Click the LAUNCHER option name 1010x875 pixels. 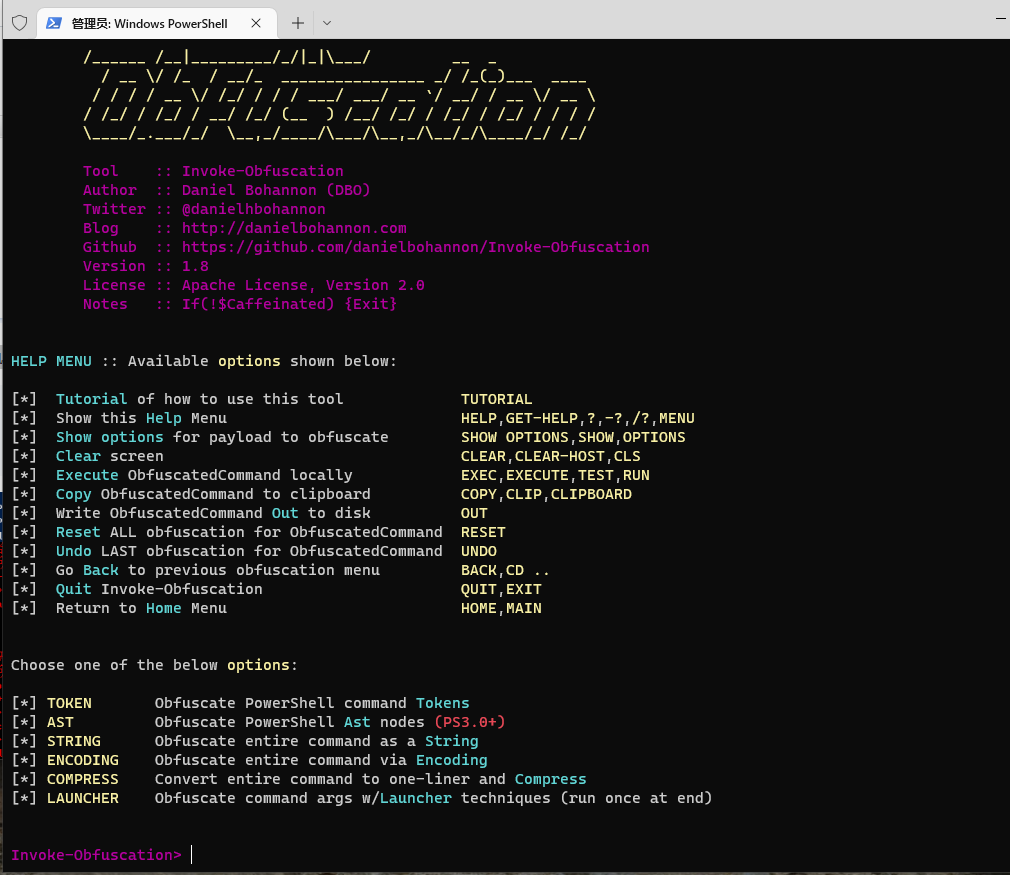point(82,798)
